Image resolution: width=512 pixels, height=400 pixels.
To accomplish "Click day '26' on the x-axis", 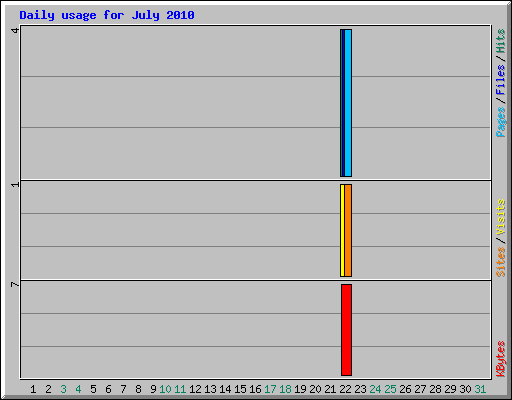I will (x=406, y=389).
